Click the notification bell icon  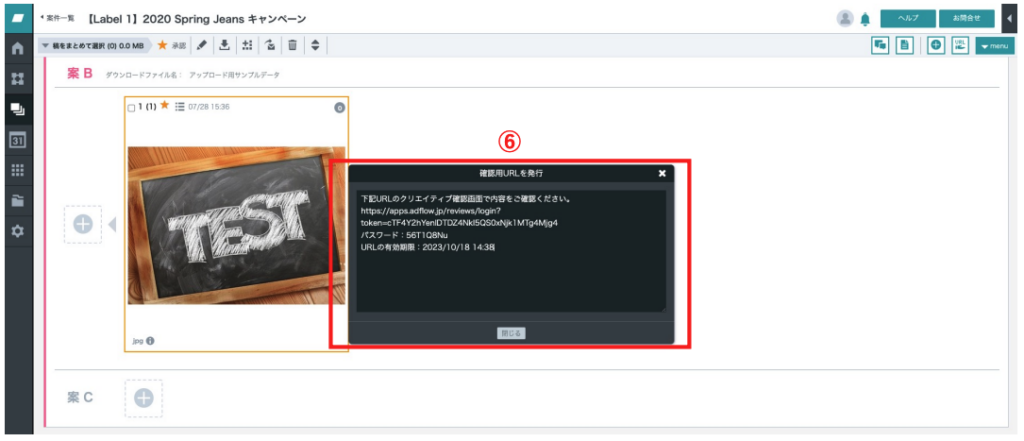pyautogui.click(x=865, y=19)
